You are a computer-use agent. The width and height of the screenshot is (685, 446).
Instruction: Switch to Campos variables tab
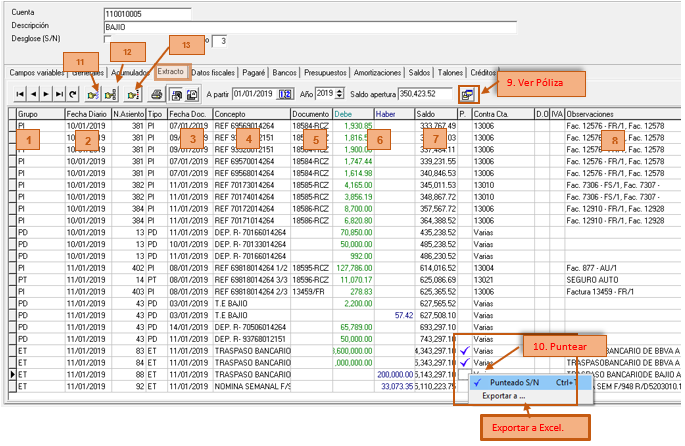click(37, 73)
